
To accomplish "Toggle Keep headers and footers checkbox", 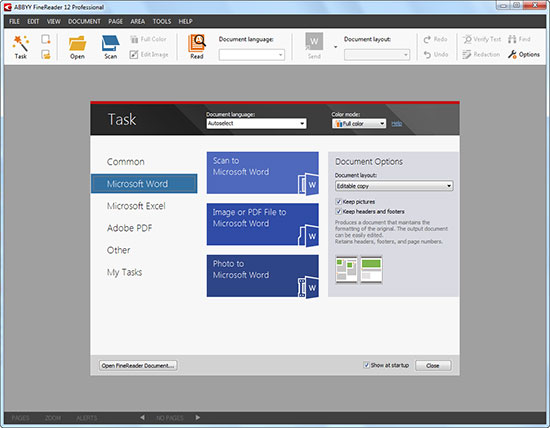I will pyautogui.click(x=338, y=212).
